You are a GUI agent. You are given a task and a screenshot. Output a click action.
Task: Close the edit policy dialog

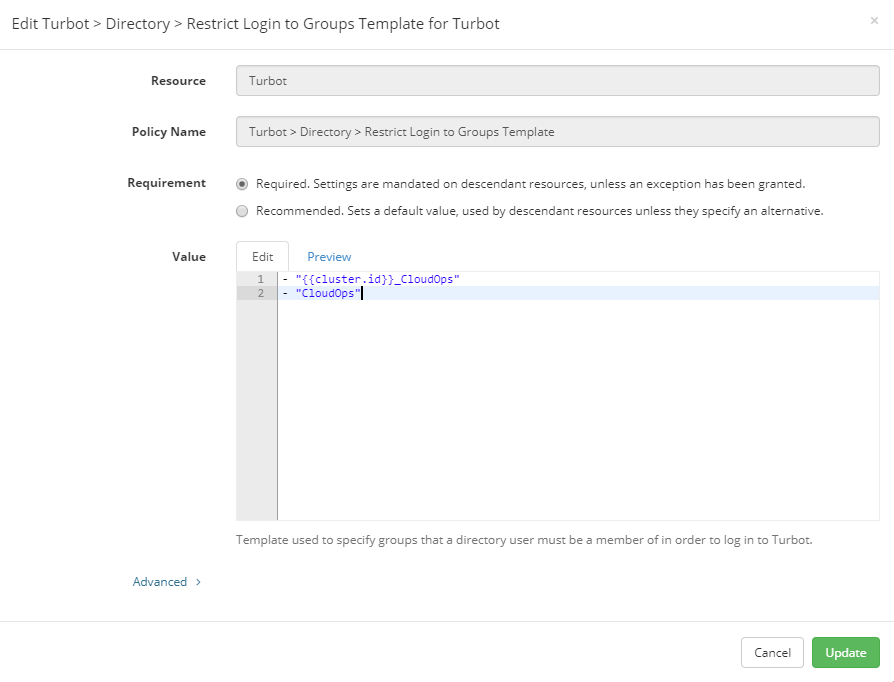pos(874,21)
